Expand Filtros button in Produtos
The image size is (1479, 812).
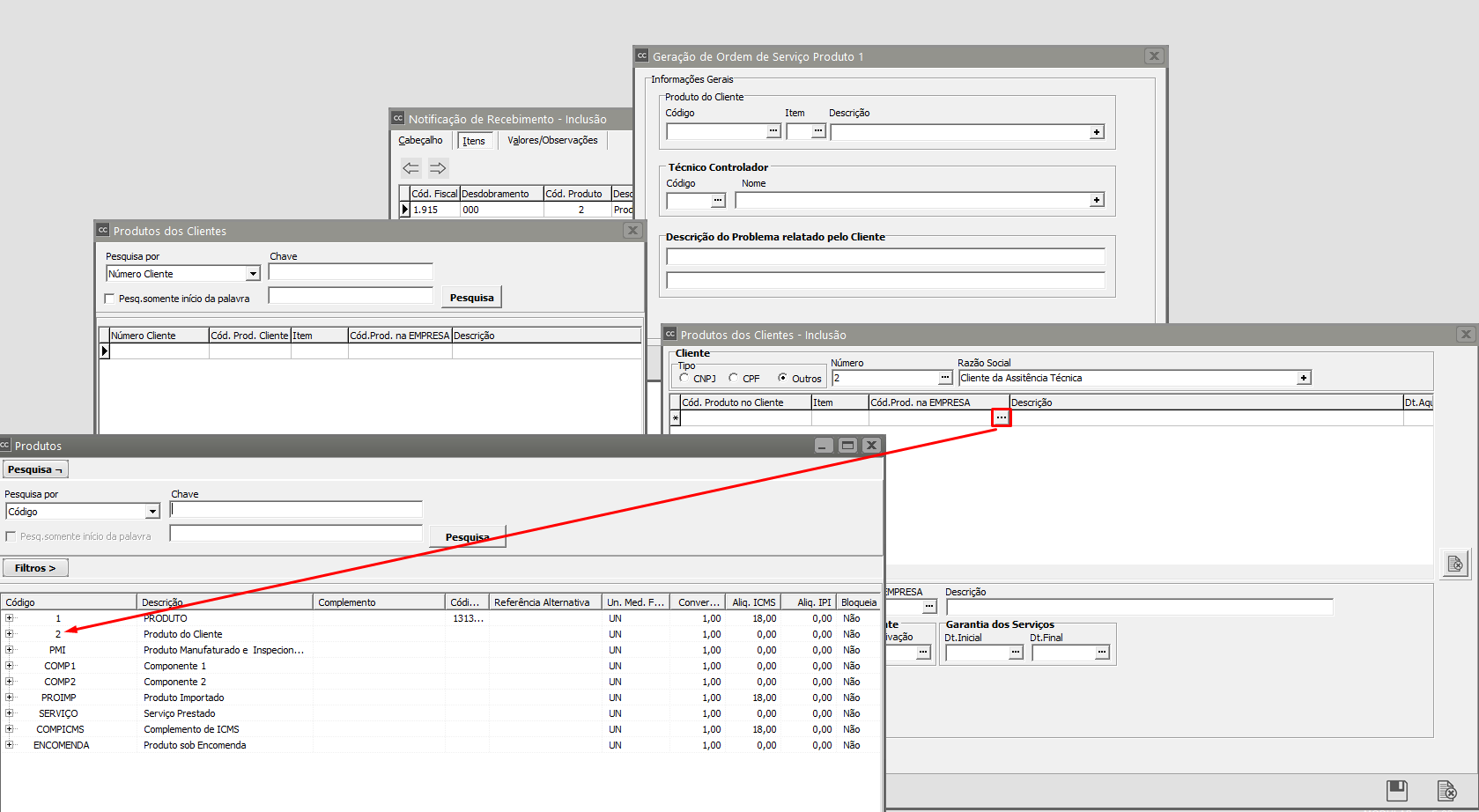[35, 568]
